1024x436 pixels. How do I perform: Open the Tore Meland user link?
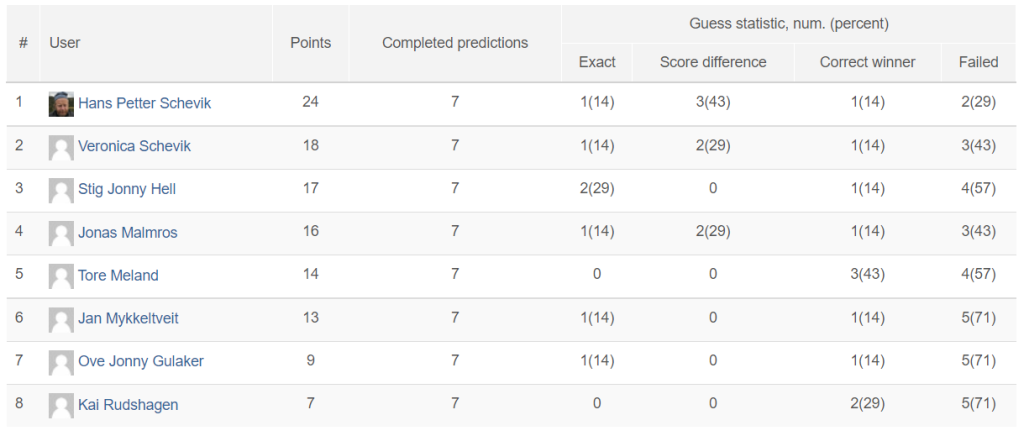(x=118, y=275)
